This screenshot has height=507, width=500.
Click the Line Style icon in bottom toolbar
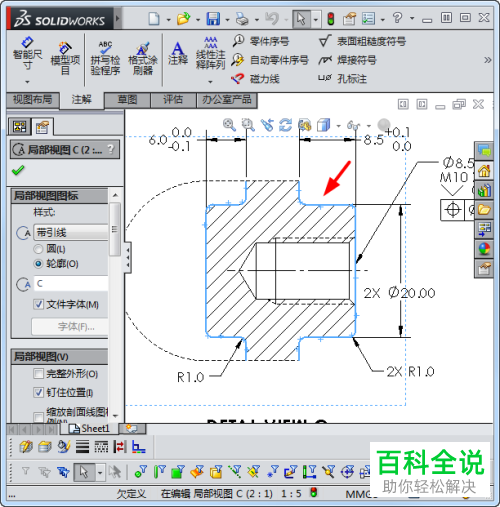coord(101,447)
